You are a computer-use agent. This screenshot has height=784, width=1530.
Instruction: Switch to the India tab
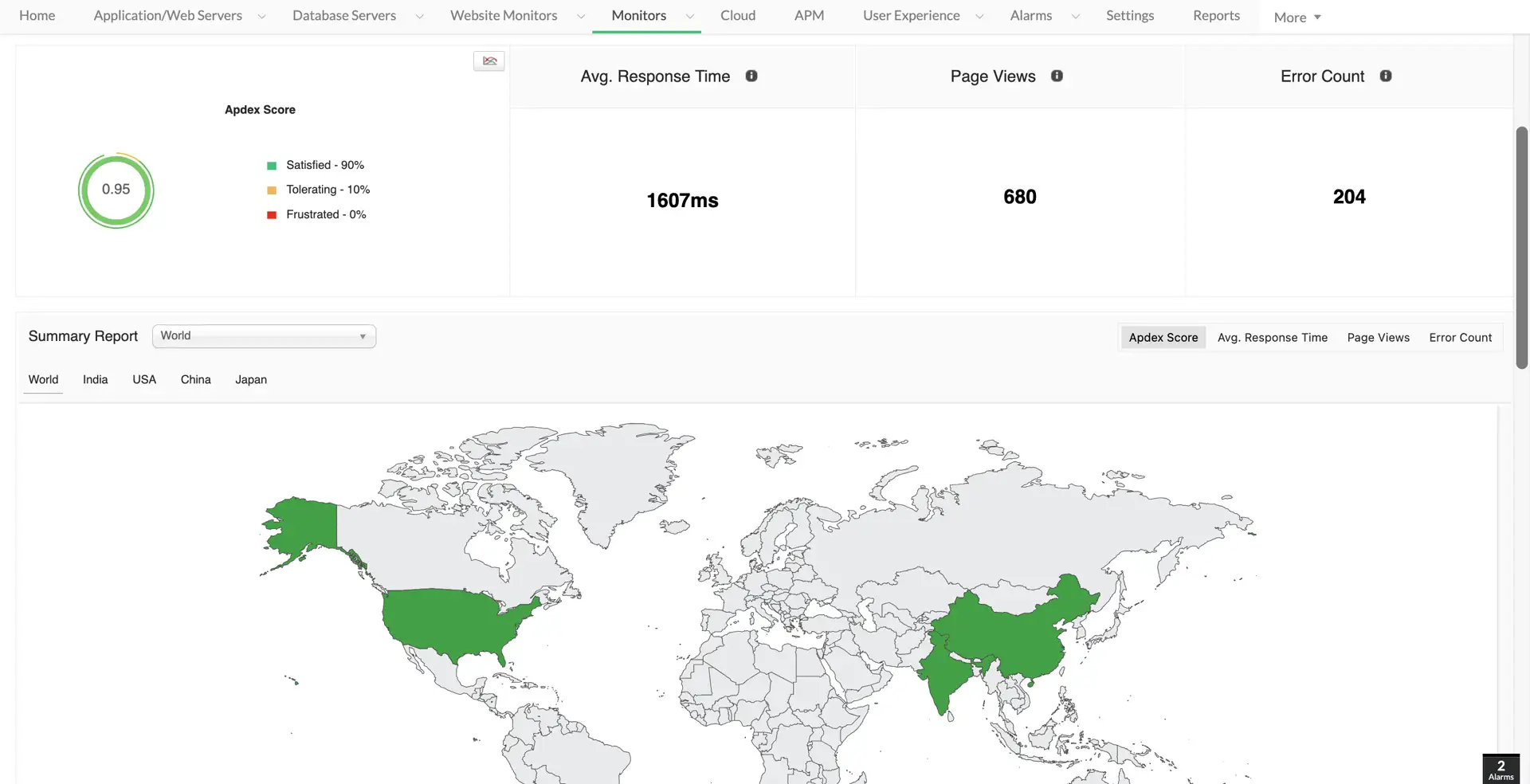pyautogui.click(x=95, y=380)
